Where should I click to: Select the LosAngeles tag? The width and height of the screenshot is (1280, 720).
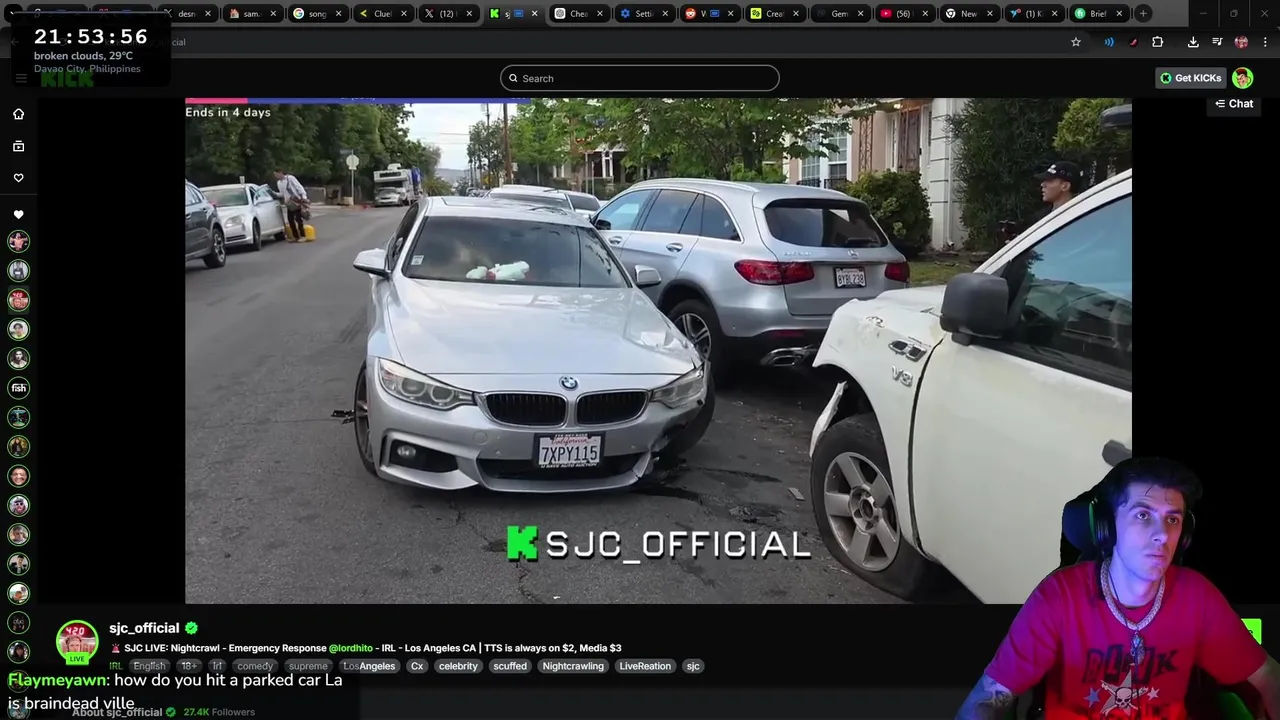(x=369, y=666)
